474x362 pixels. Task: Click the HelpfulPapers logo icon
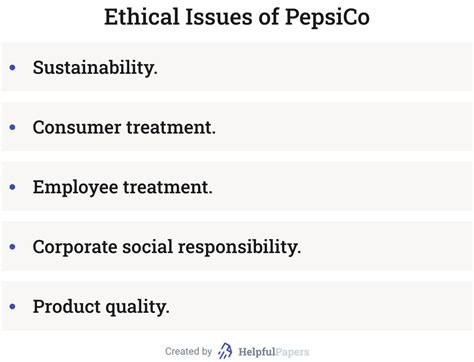[x=225, y=351]
